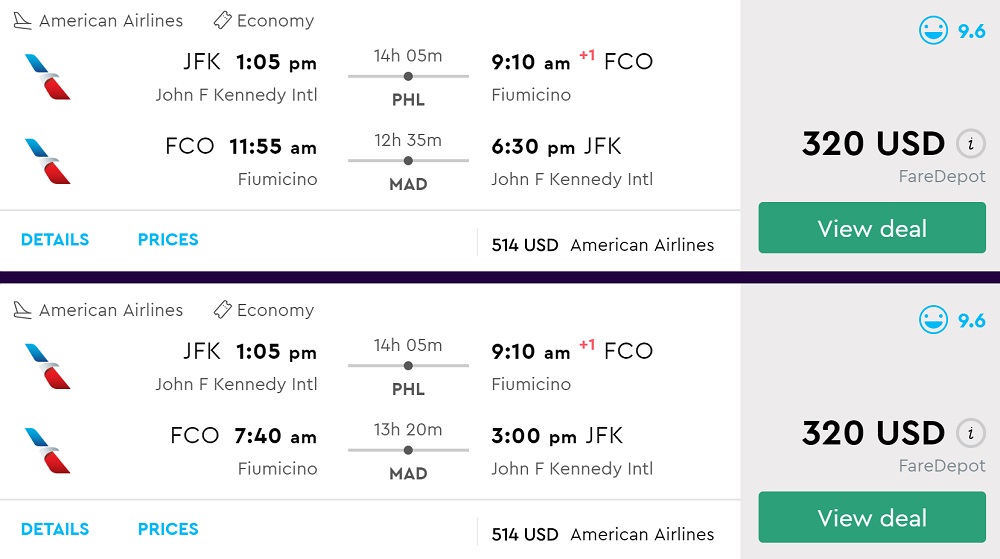Select the 514 USD American Airlines offer under the 12h 35m return
This screenshot has width=1000, height=559.
[x=603, y=245]
